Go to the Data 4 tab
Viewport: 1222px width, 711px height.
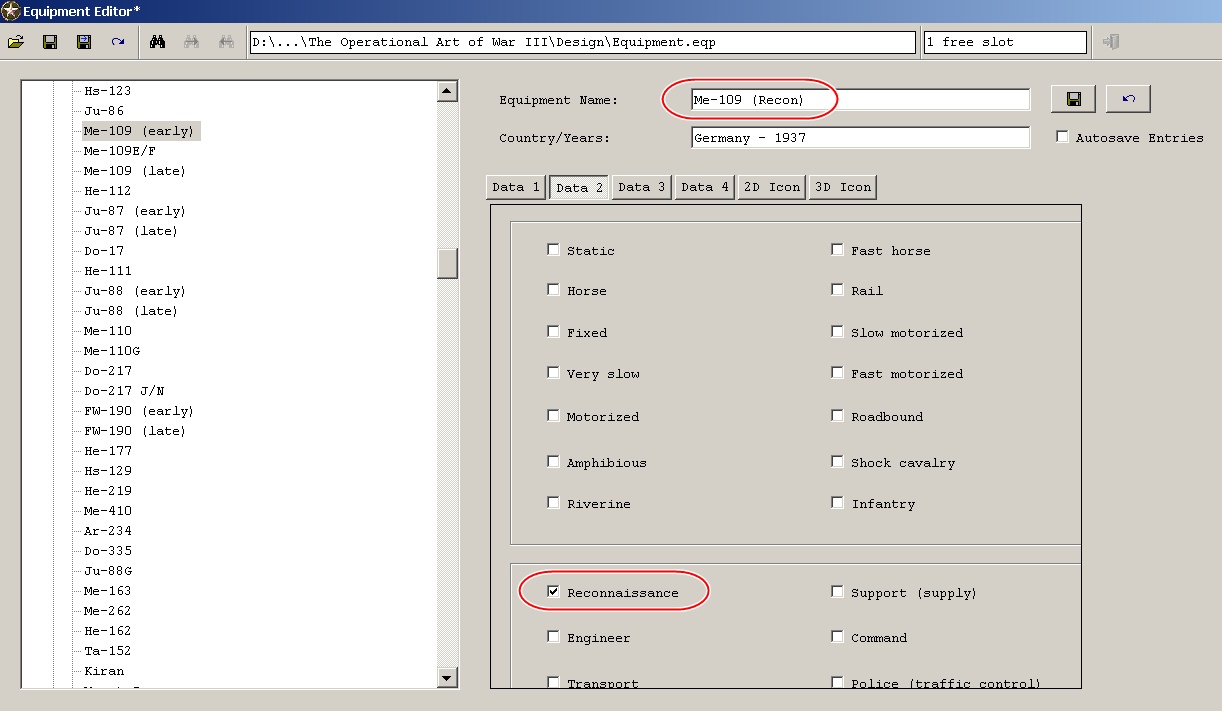click(705, 187)
